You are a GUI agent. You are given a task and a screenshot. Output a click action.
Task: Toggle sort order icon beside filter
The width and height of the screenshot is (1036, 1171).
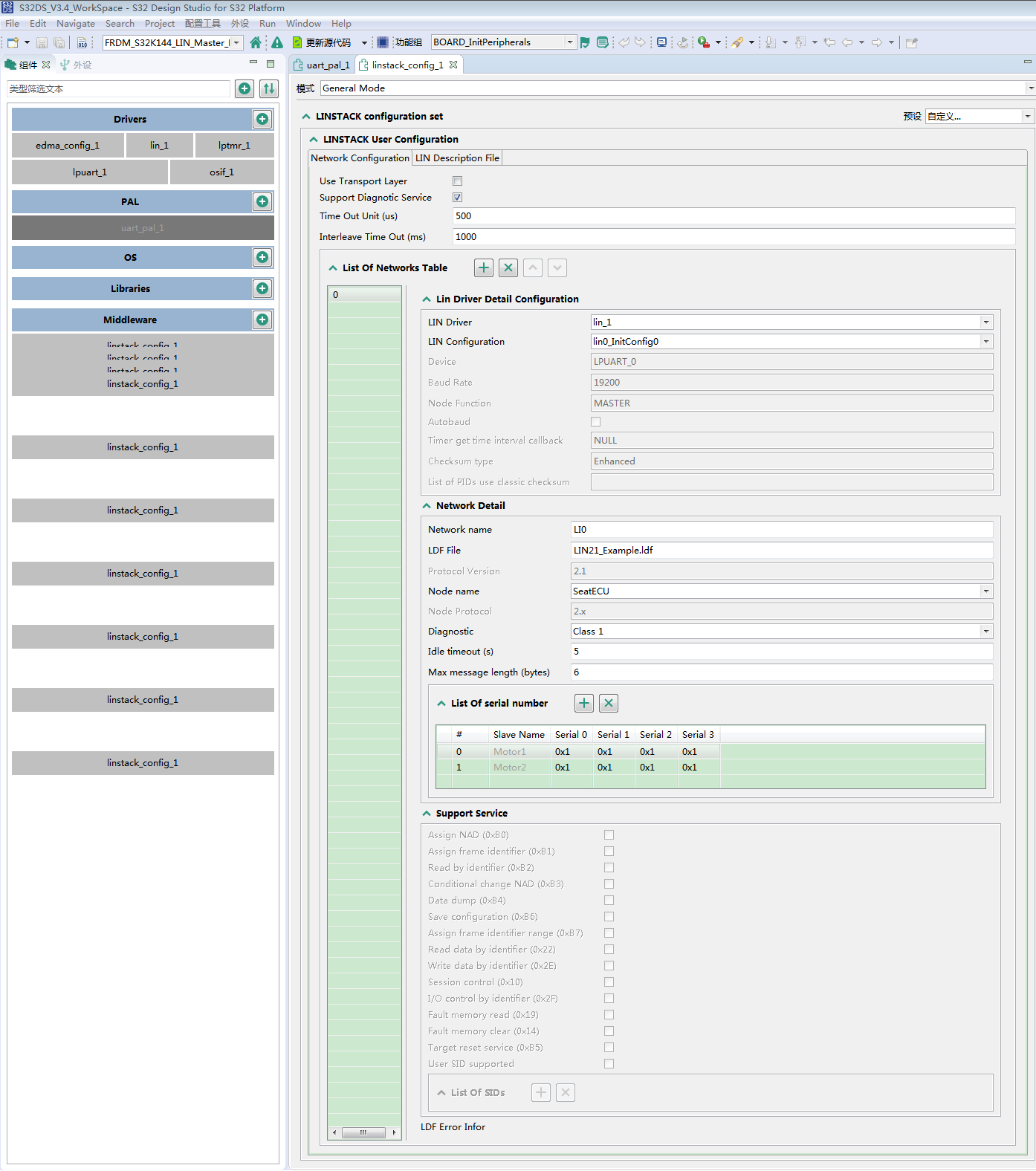[269, 88]
